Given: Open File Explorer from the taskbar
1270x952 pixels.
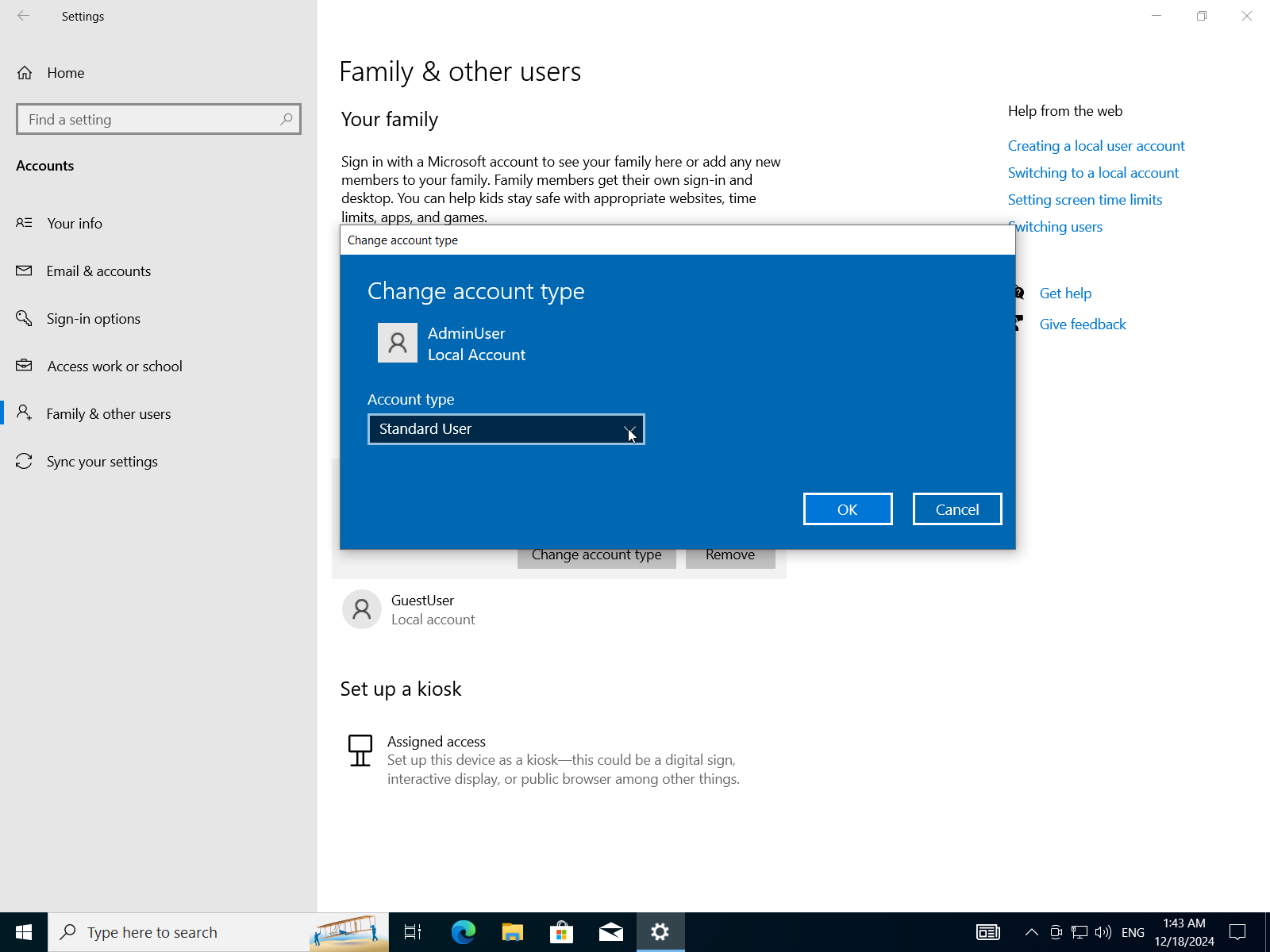Looking at the screenshot, I should tap(512, 932).
